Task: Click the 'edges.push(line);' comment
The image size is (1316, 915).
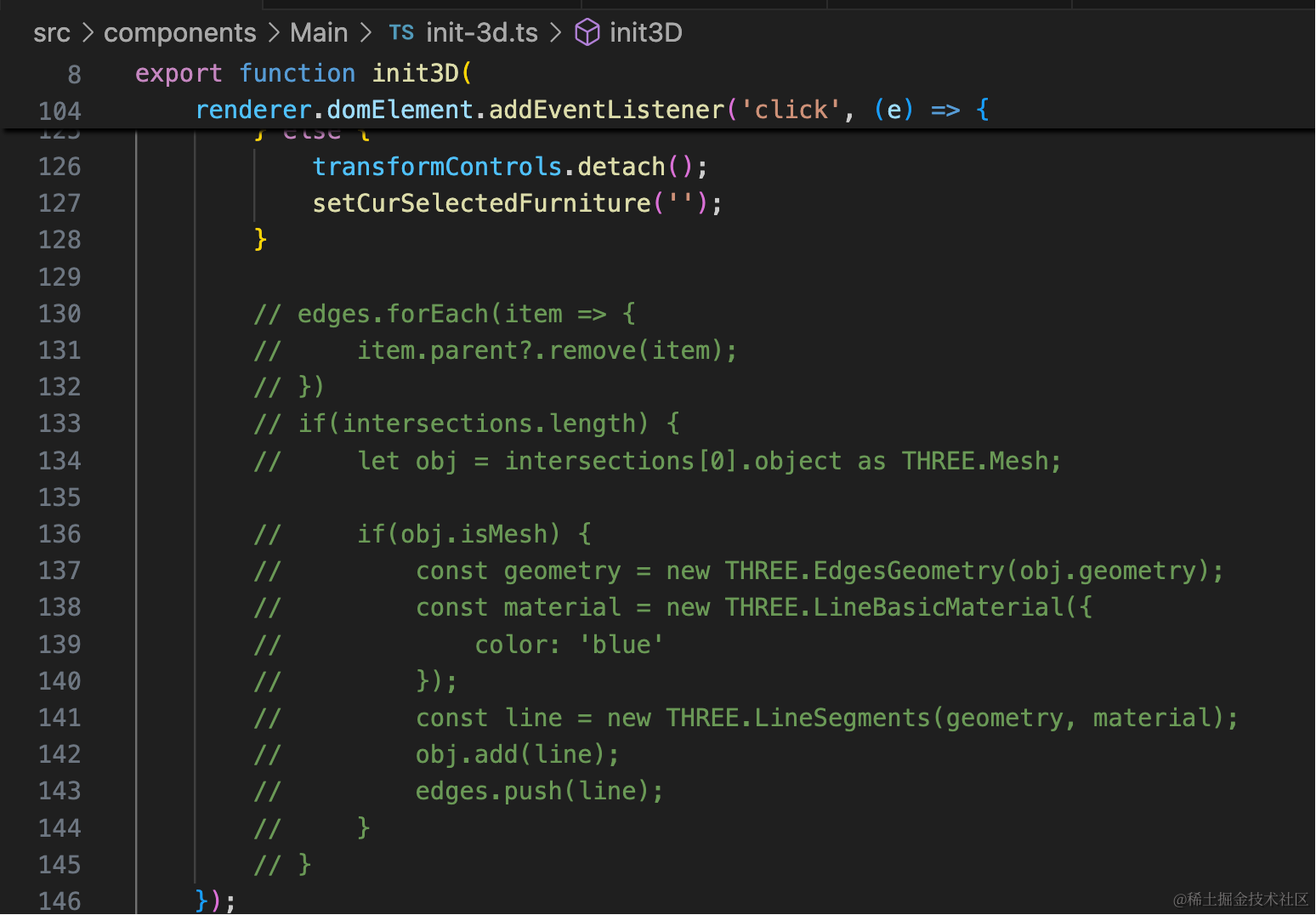Action: coord(540,791)
